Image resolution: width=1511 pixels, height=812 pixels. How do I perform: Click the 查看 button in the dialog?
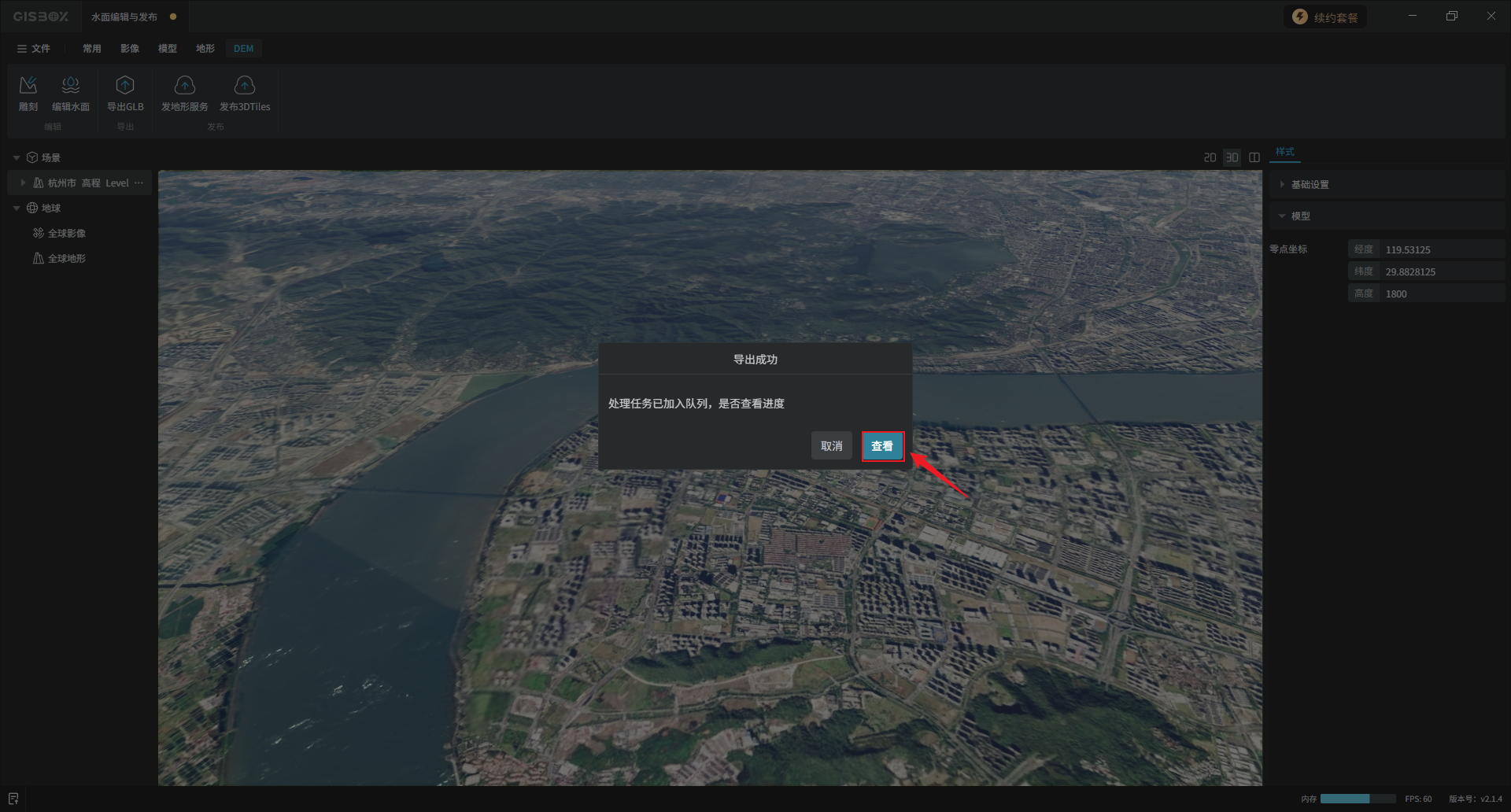882,446
